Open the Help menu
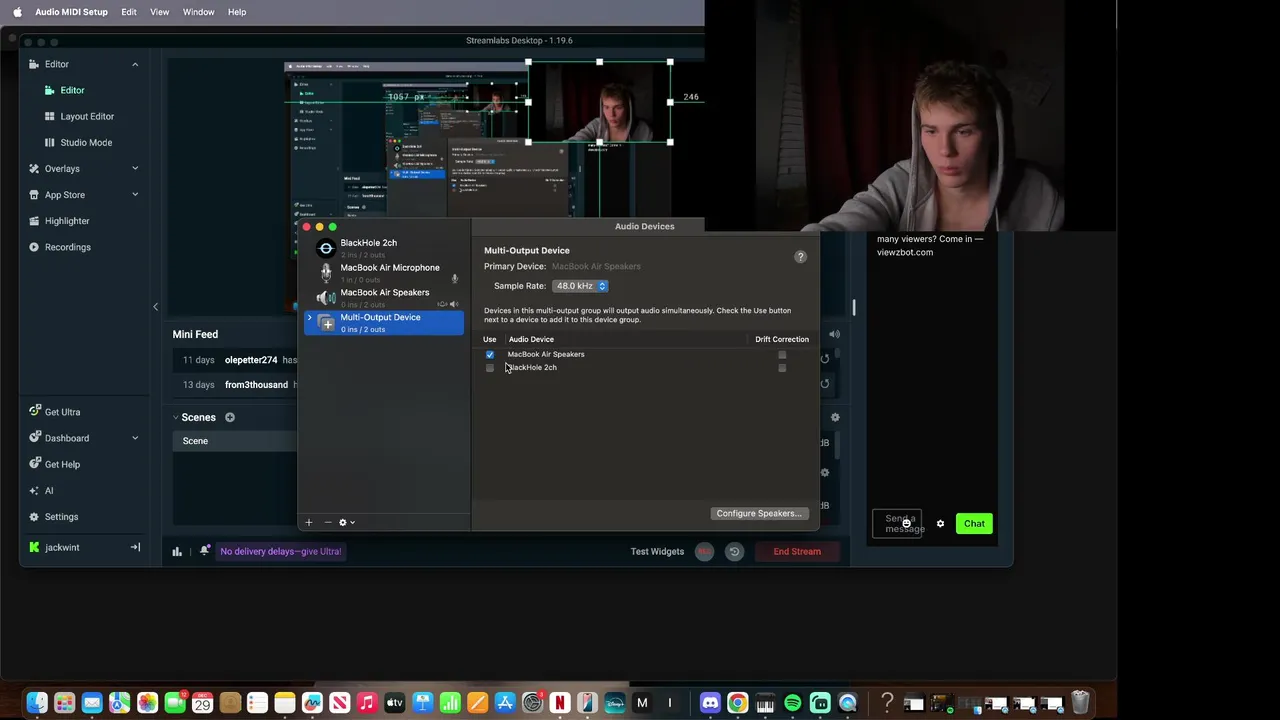Viewport: 1280px width, 720px height. coord(237,12)
